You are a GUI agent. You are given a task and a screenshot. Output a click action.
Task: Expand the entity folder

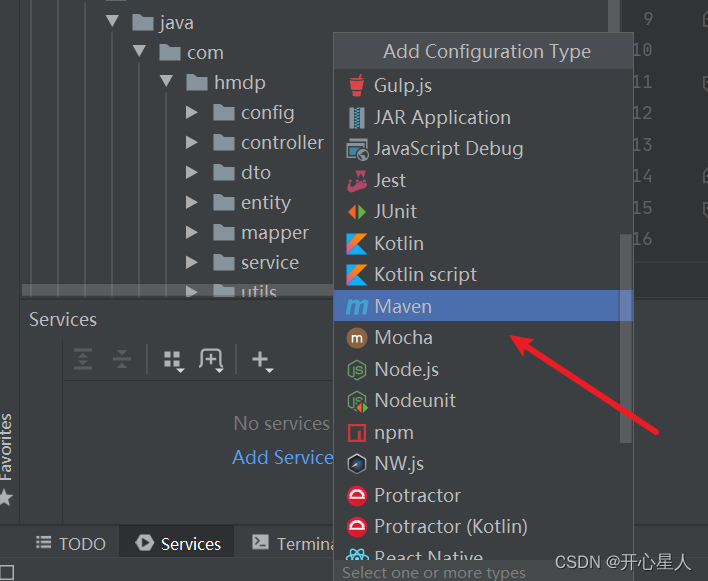pyautogui.click(x=192, y=202)
